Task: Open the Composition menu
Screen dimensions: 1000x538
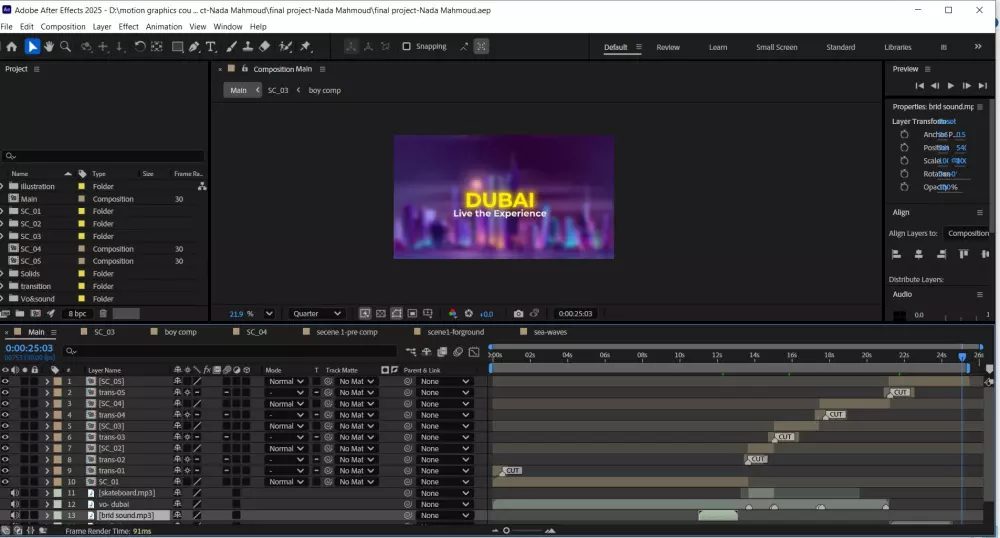Action: (x=63, y=26)
